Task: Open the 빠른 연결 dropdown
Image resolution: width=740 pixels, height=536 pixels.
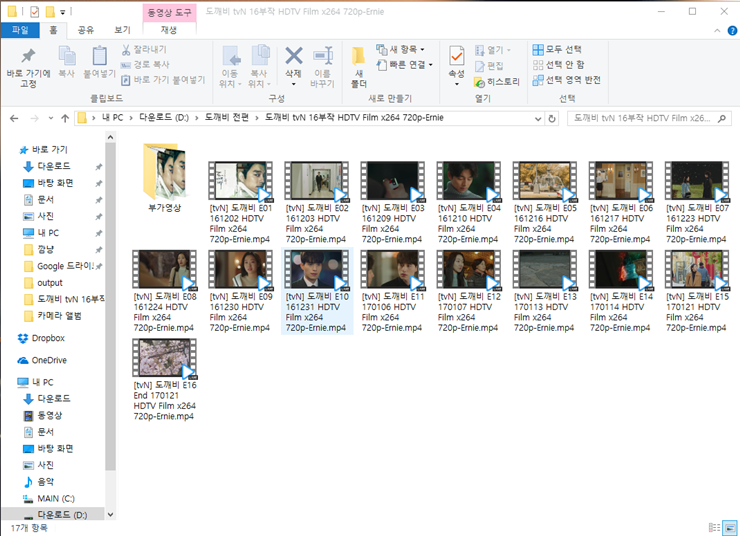Action: (406, 65)
